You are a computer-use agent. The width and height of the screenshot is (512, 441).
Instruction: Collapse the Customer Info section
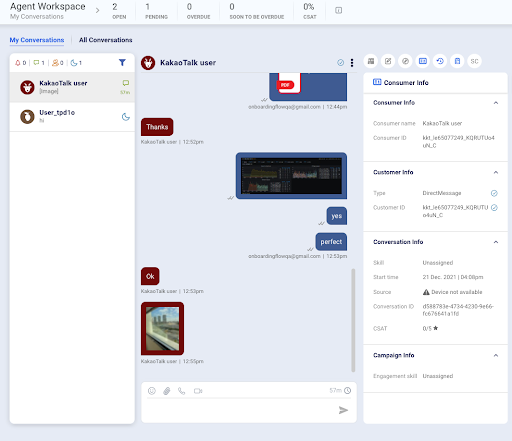(496, 172)
